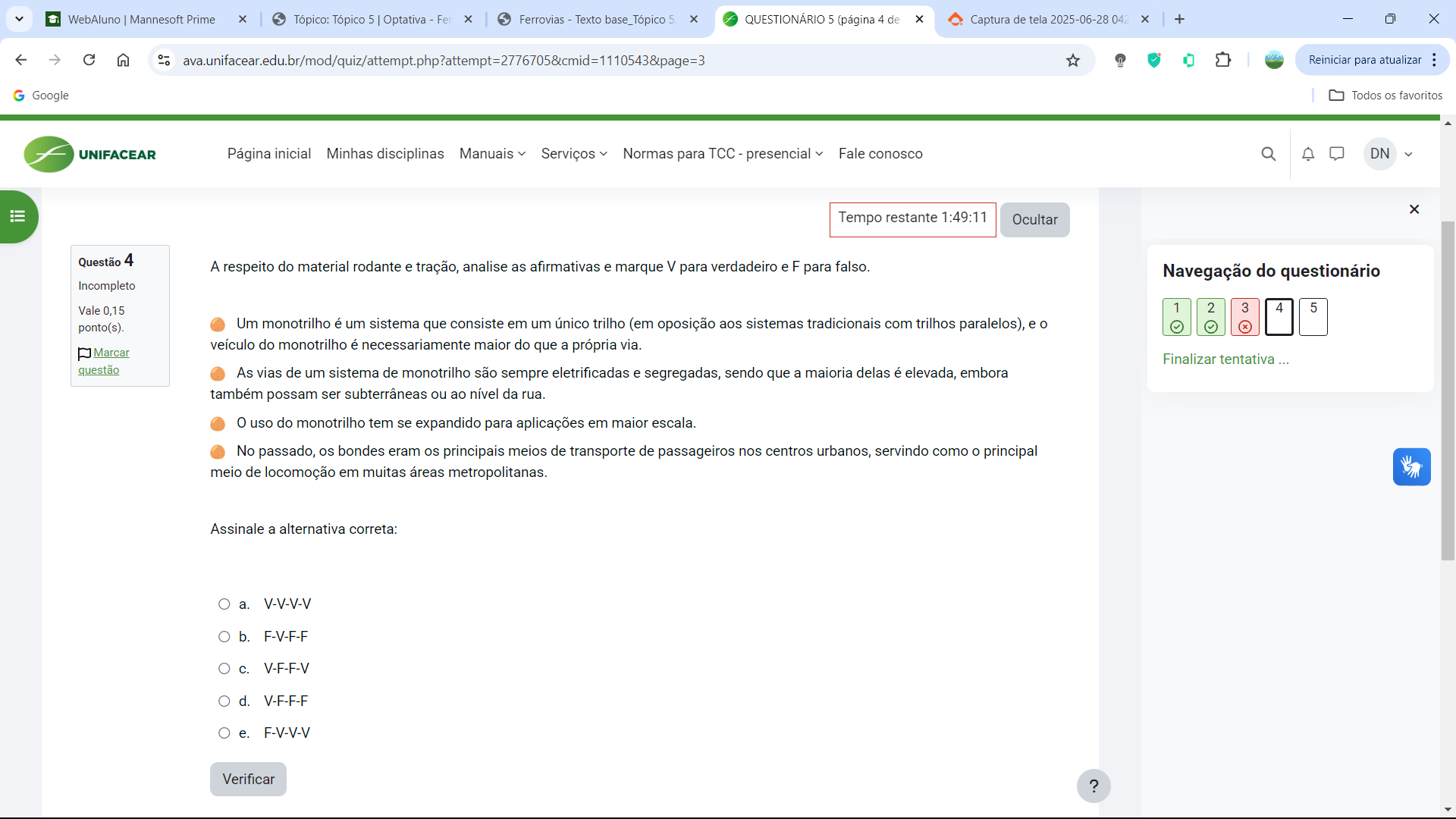This screenshot has height=819, width=1456.
Task: Select answer a. V-V-V-V
Action: 224,604
